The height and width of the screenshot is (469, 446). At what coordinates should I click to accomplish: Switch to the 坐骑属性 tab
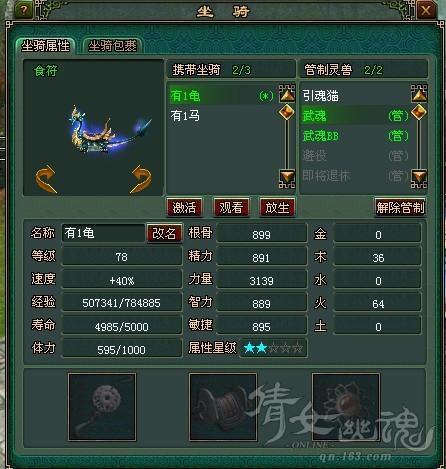pos(46,46)
